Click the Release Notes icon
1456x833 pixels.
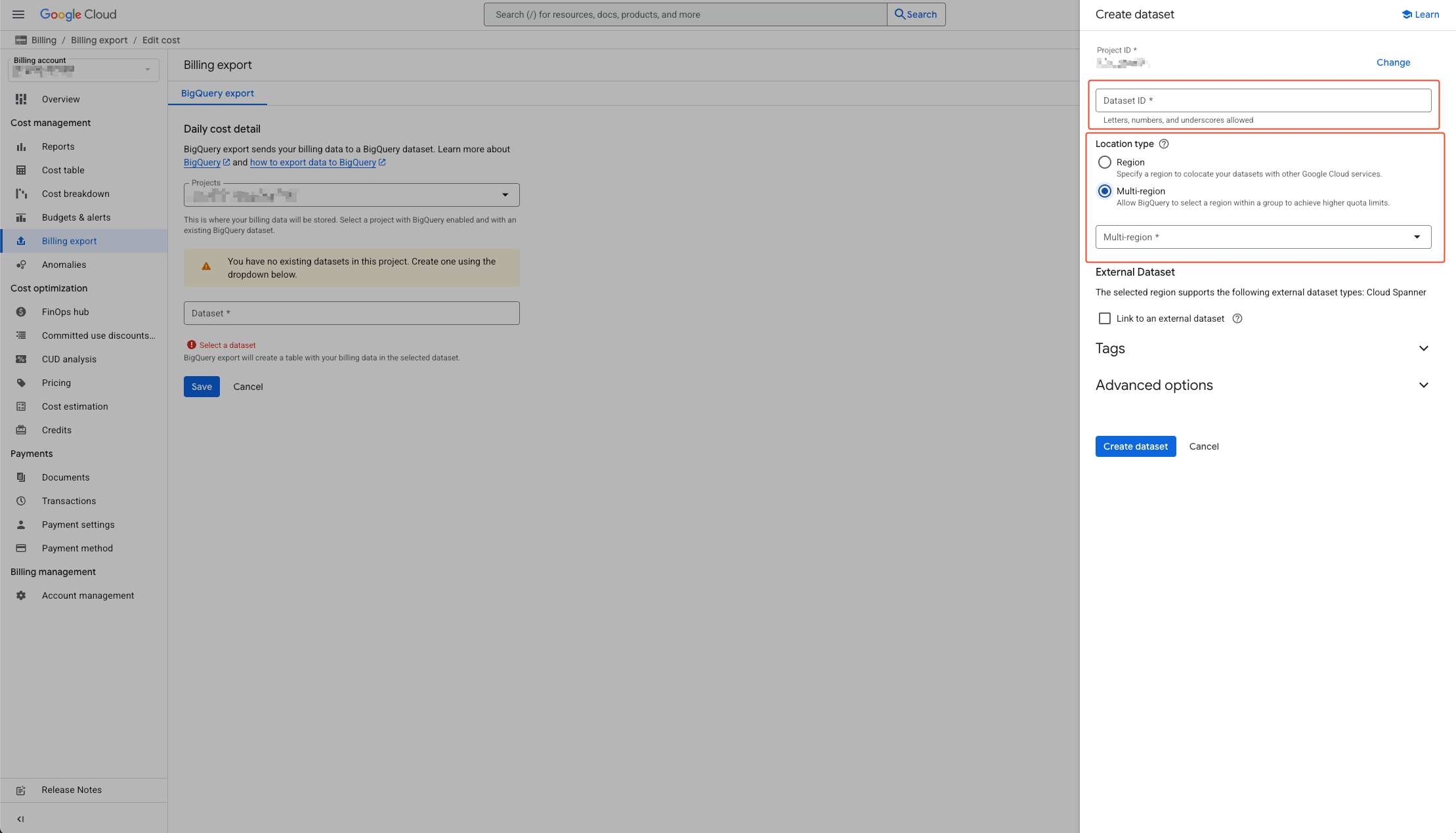coord(21,790)
